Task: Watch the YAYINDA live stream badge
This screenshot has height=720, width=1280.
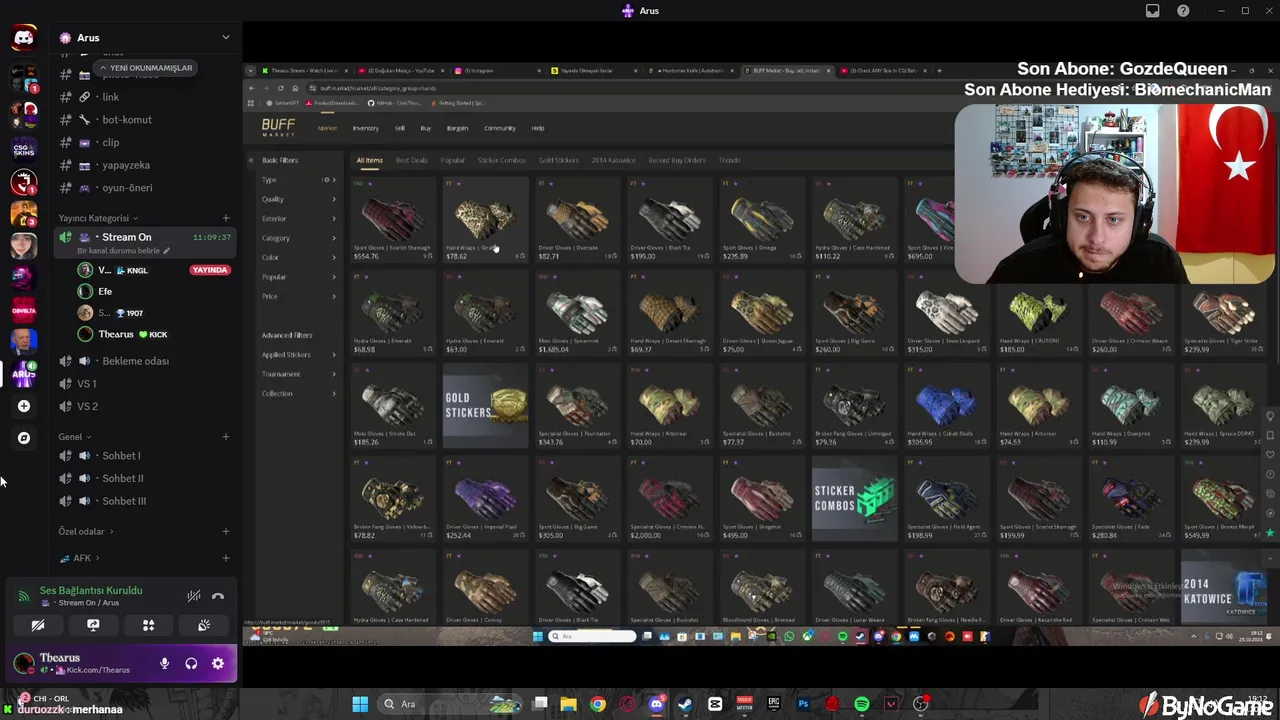Action: [x=210, y=270]
